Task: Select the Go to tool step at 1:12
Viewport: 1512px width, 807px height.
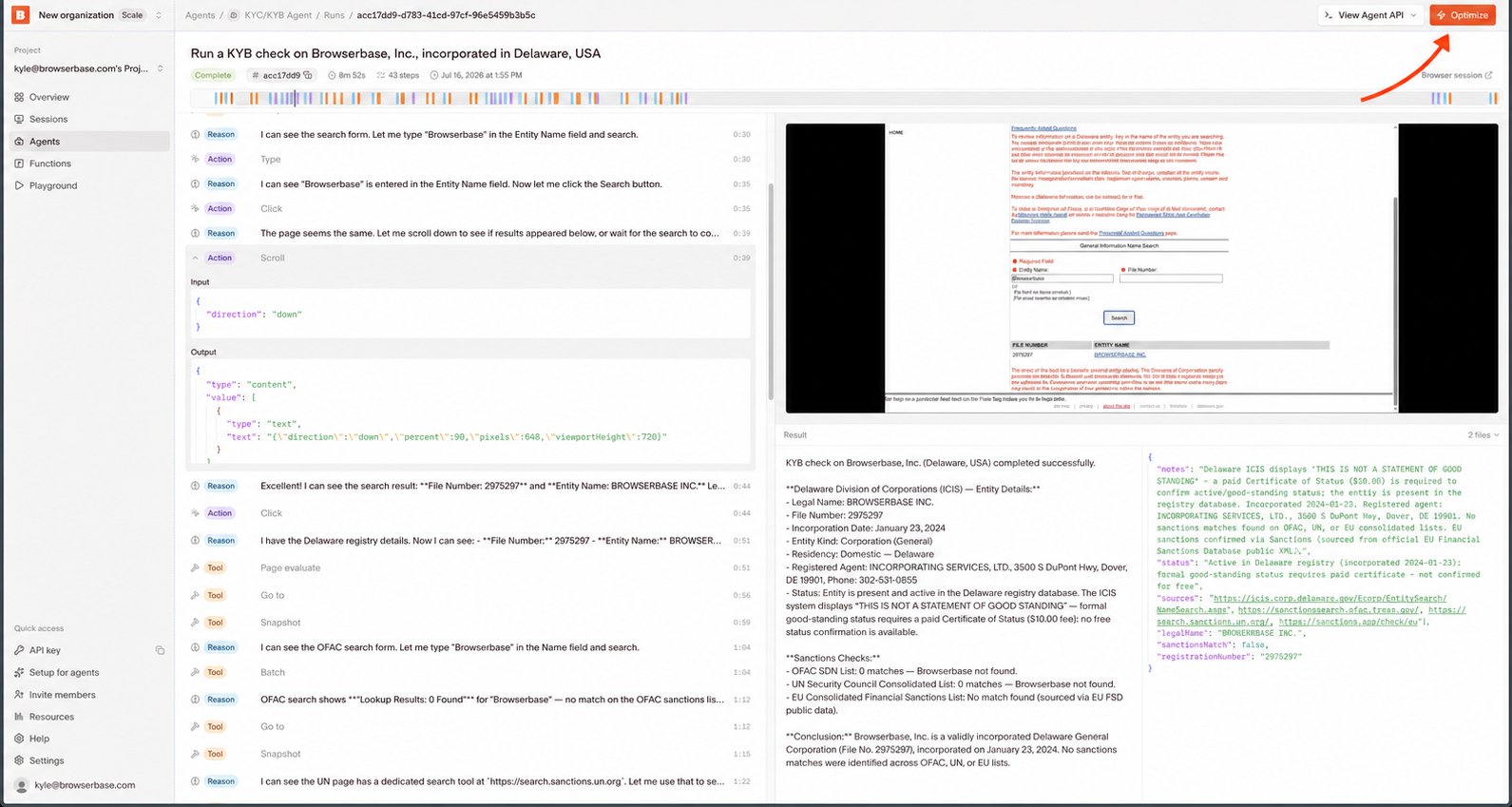Action: [472, 726]
